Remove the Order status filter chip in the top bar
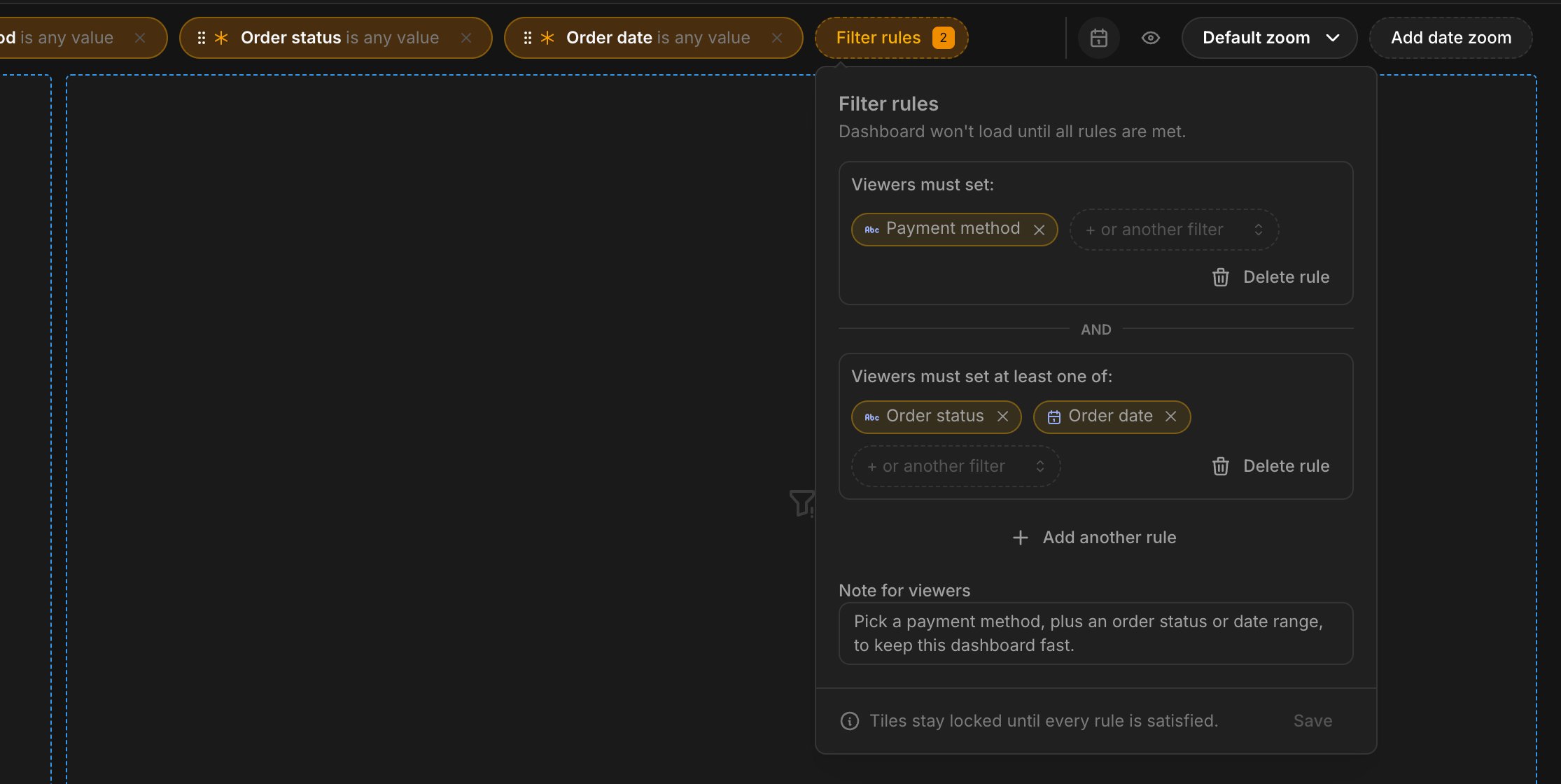 coord(466,38)
